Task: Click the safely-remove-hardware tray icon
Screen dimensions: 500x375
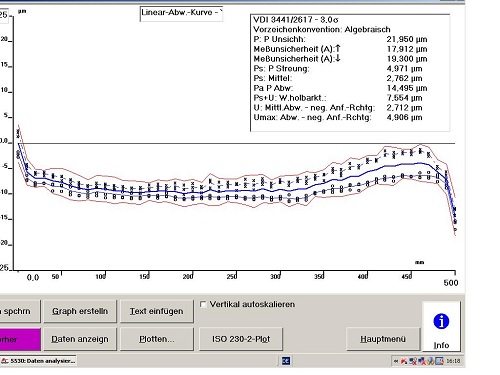Action: pyautogui.click(x=431, y=361)
